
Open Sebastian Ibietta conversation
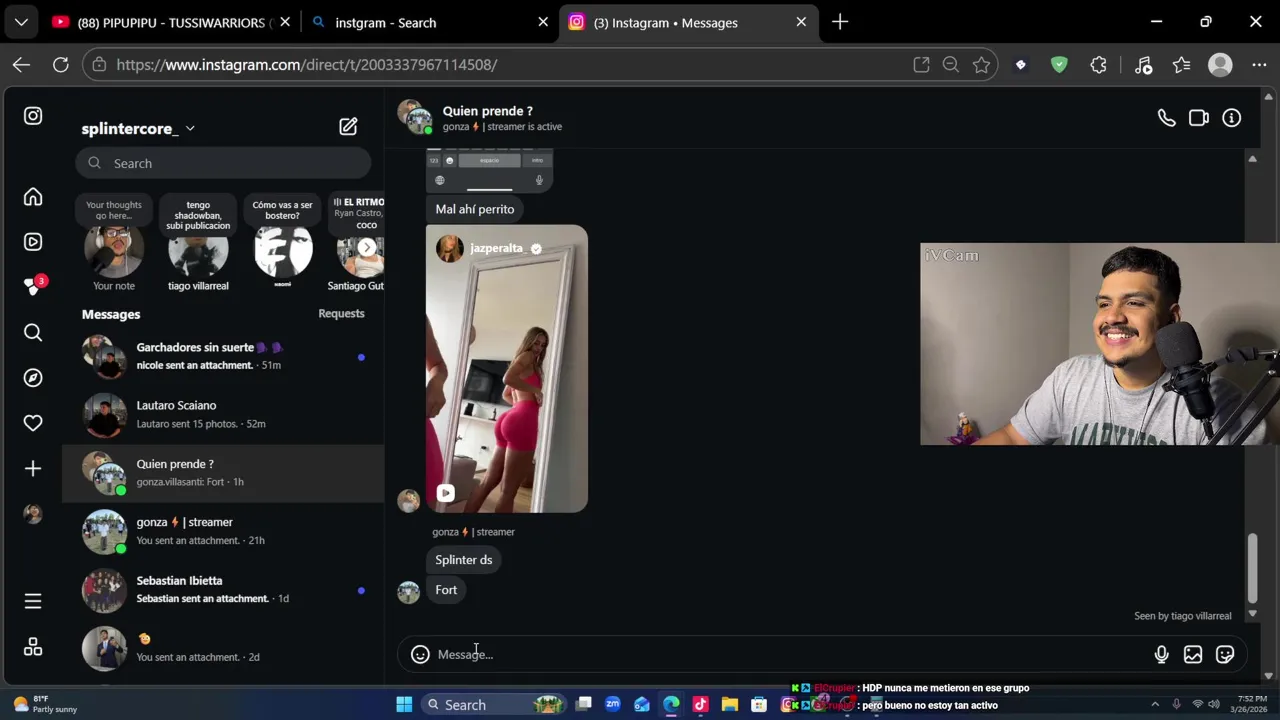pos(223,589)
